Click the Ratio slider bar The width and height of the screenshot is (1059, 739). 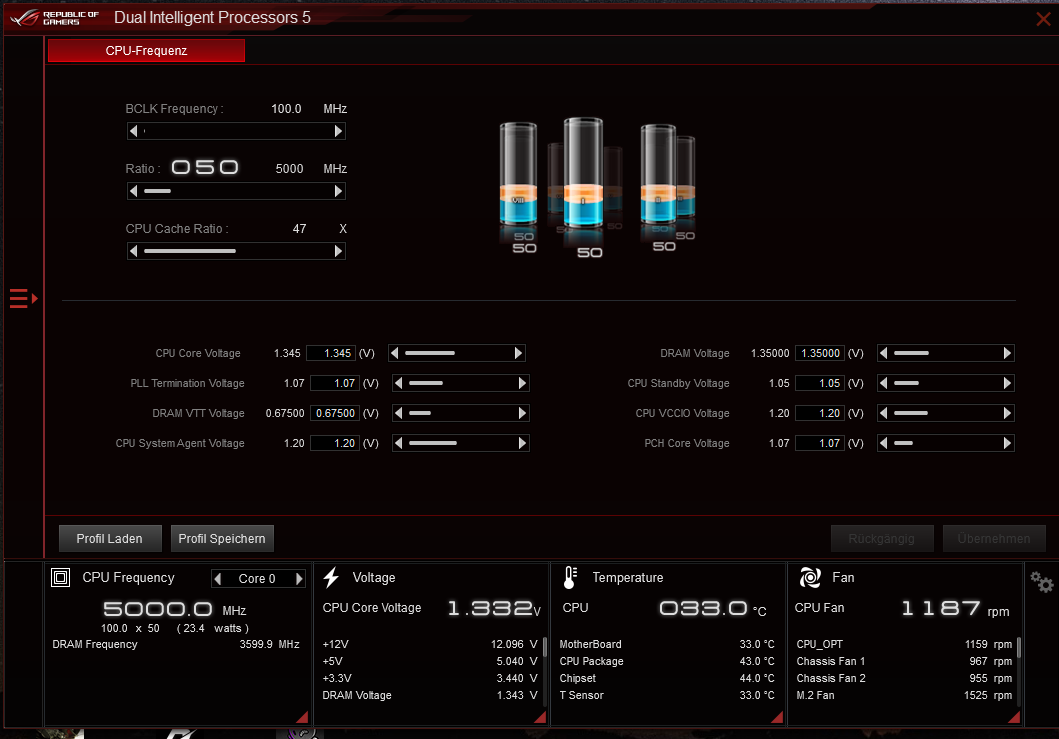point(236,191)
